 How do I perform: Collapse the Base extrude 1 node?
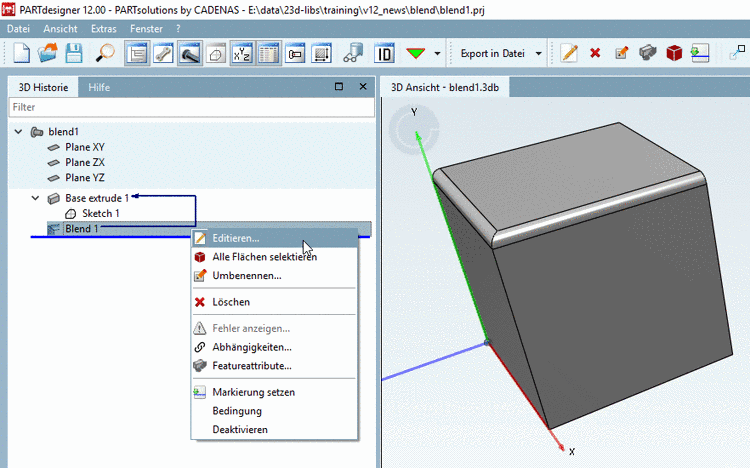[x=35, y=198]
